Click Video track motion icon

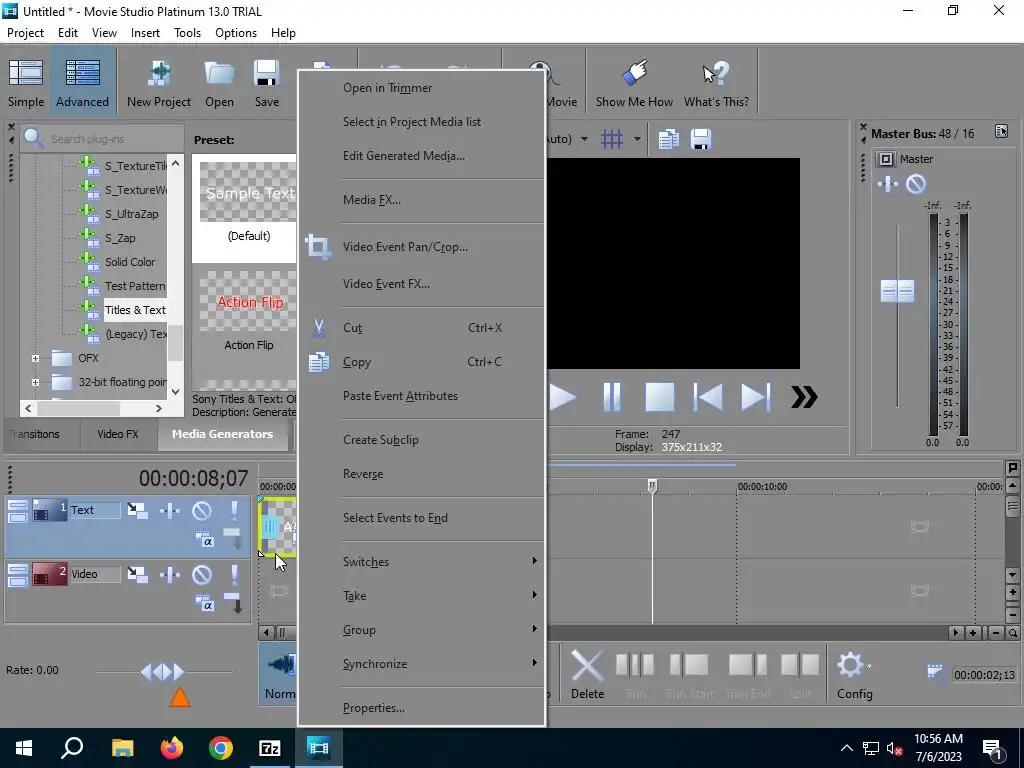(137, 574)
